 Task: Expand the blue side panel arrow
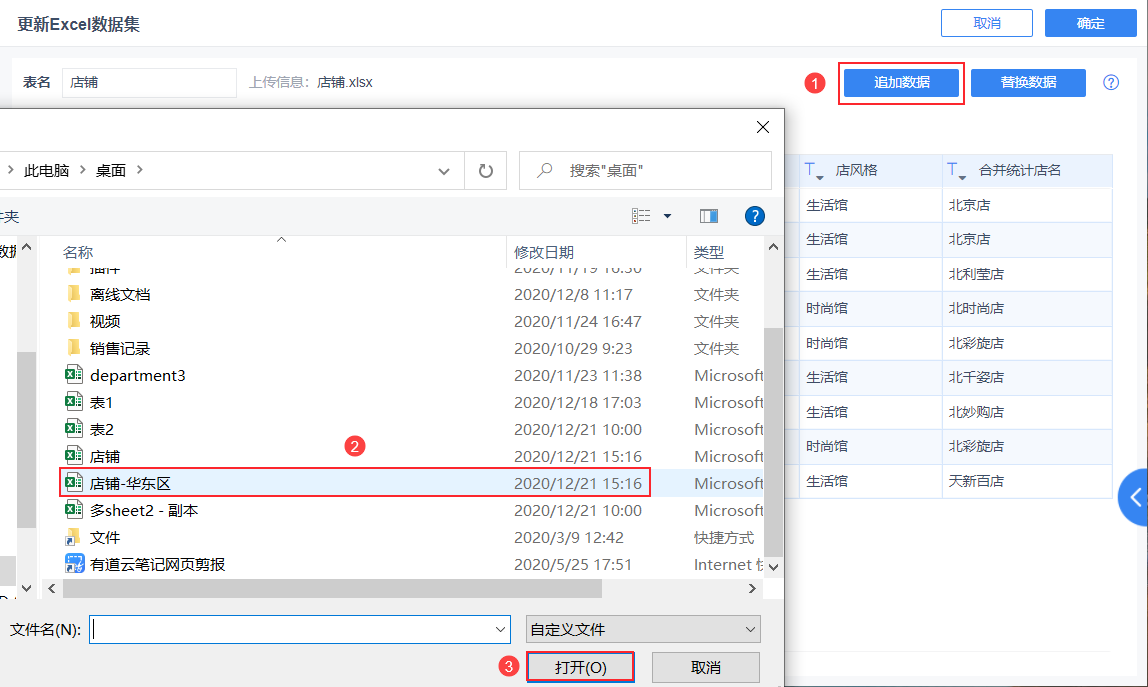click(x=1134, y=497)
